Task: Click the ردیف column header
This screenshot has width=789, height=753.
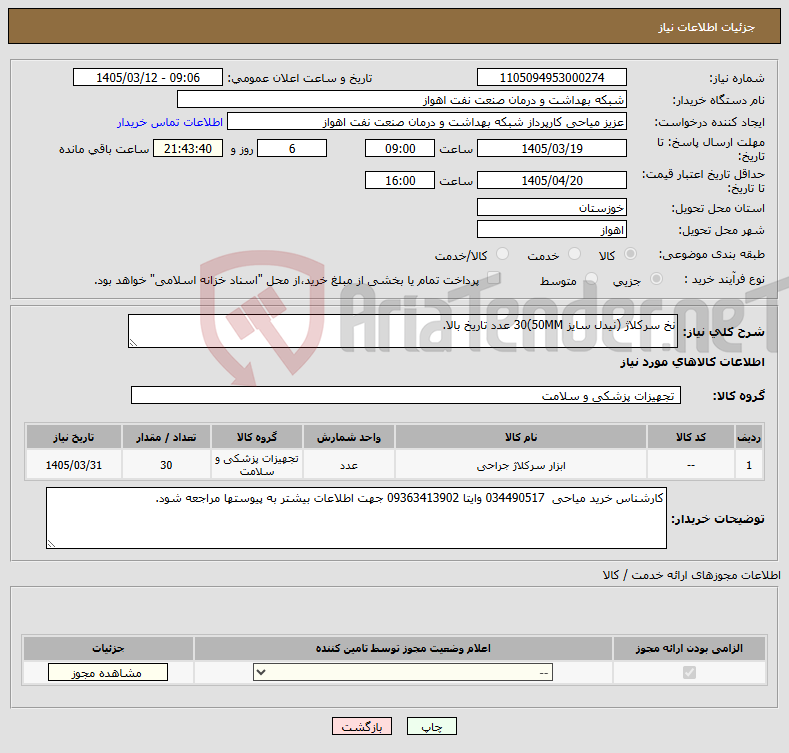Action: click(x=749, y=437)
